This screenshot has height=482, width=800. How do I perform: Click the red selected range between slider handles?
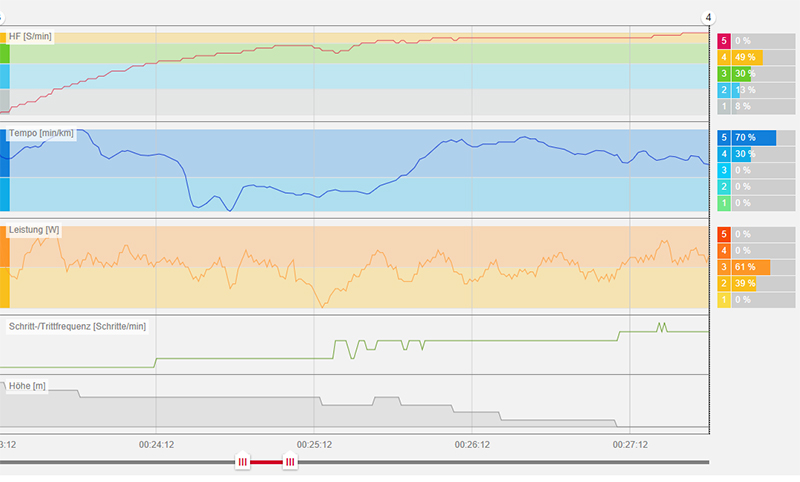[266, 461]
